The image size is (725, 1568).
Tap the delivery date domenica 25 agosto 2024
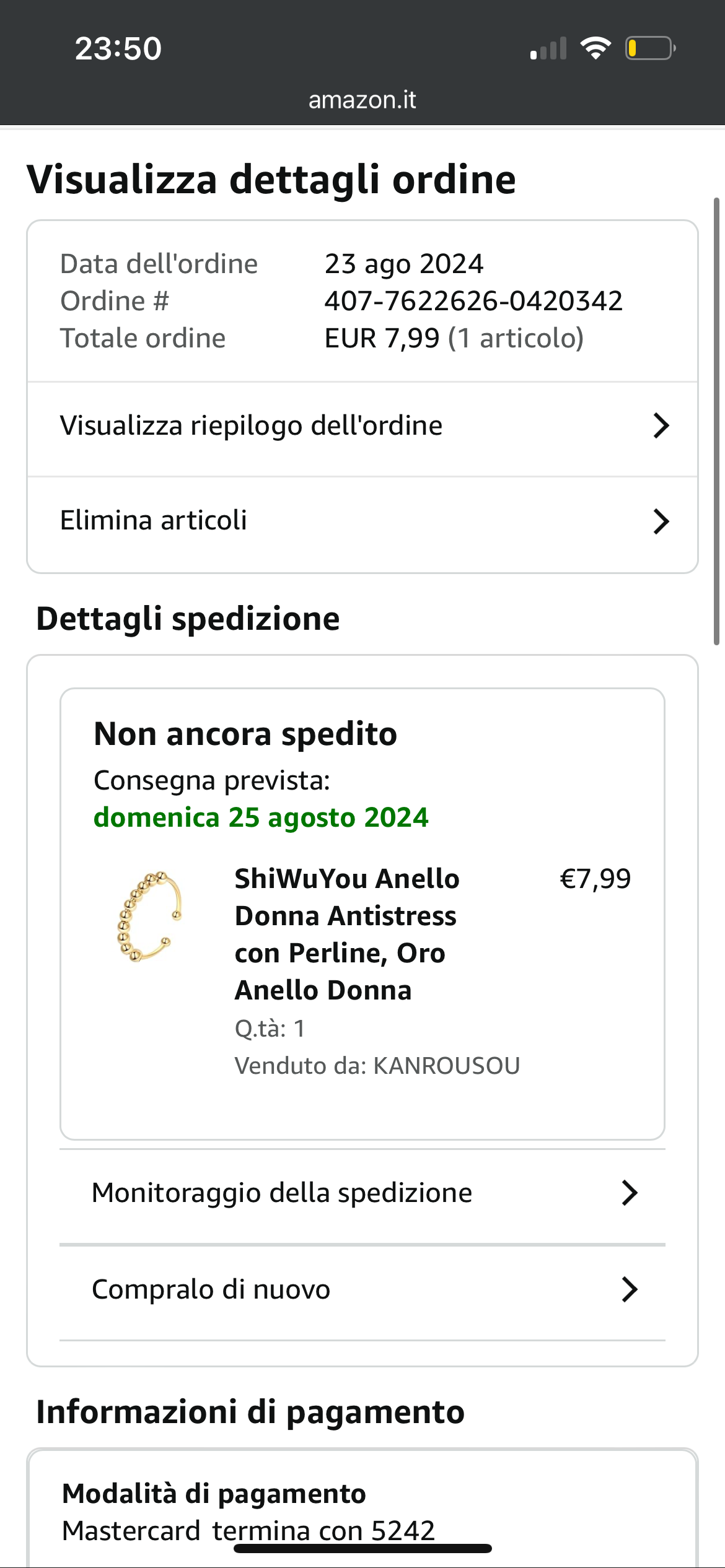[261, 817]
